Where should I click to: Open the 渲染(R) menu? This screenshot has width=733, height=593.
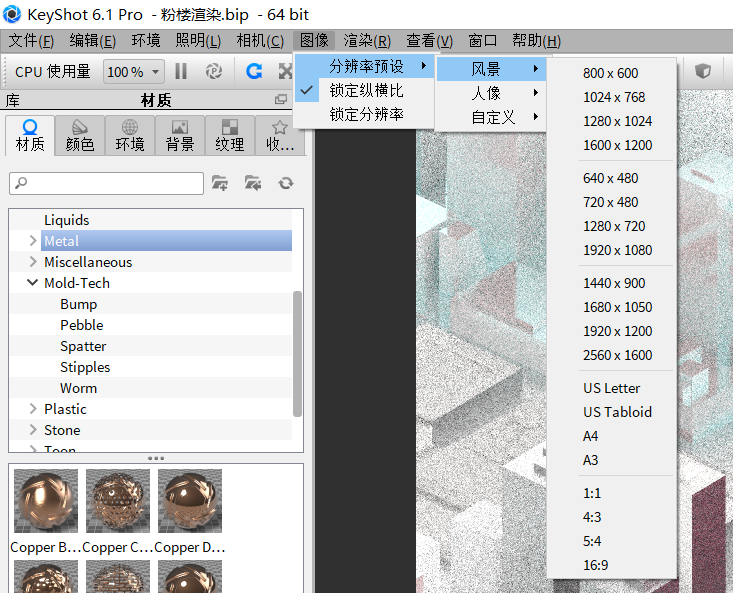point(367,41)
